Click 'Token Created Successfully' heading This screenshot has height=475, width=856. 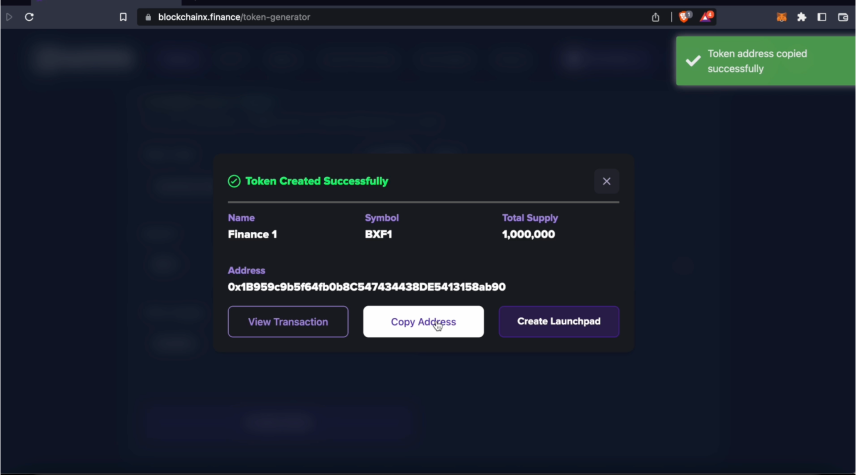[x=317, y=181]
